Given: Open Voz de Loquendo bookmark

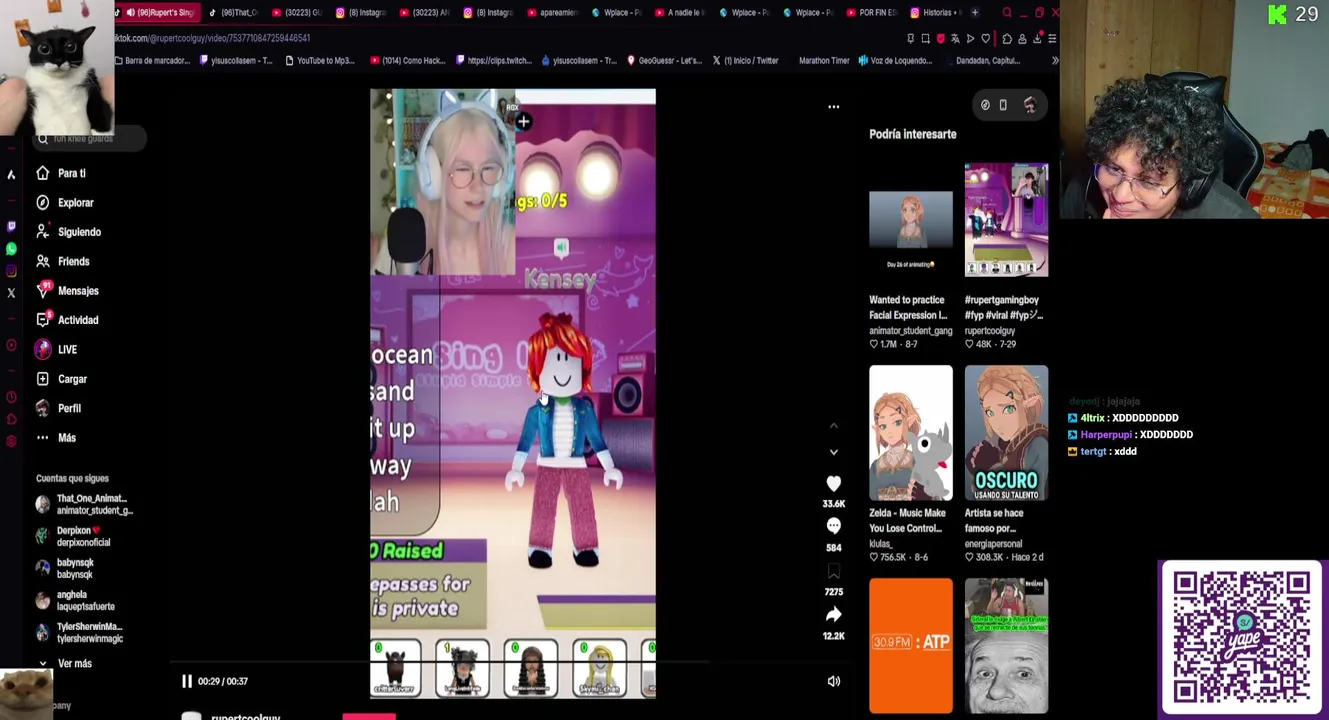Looking at the screenshot, I should (x=896, y=61).
